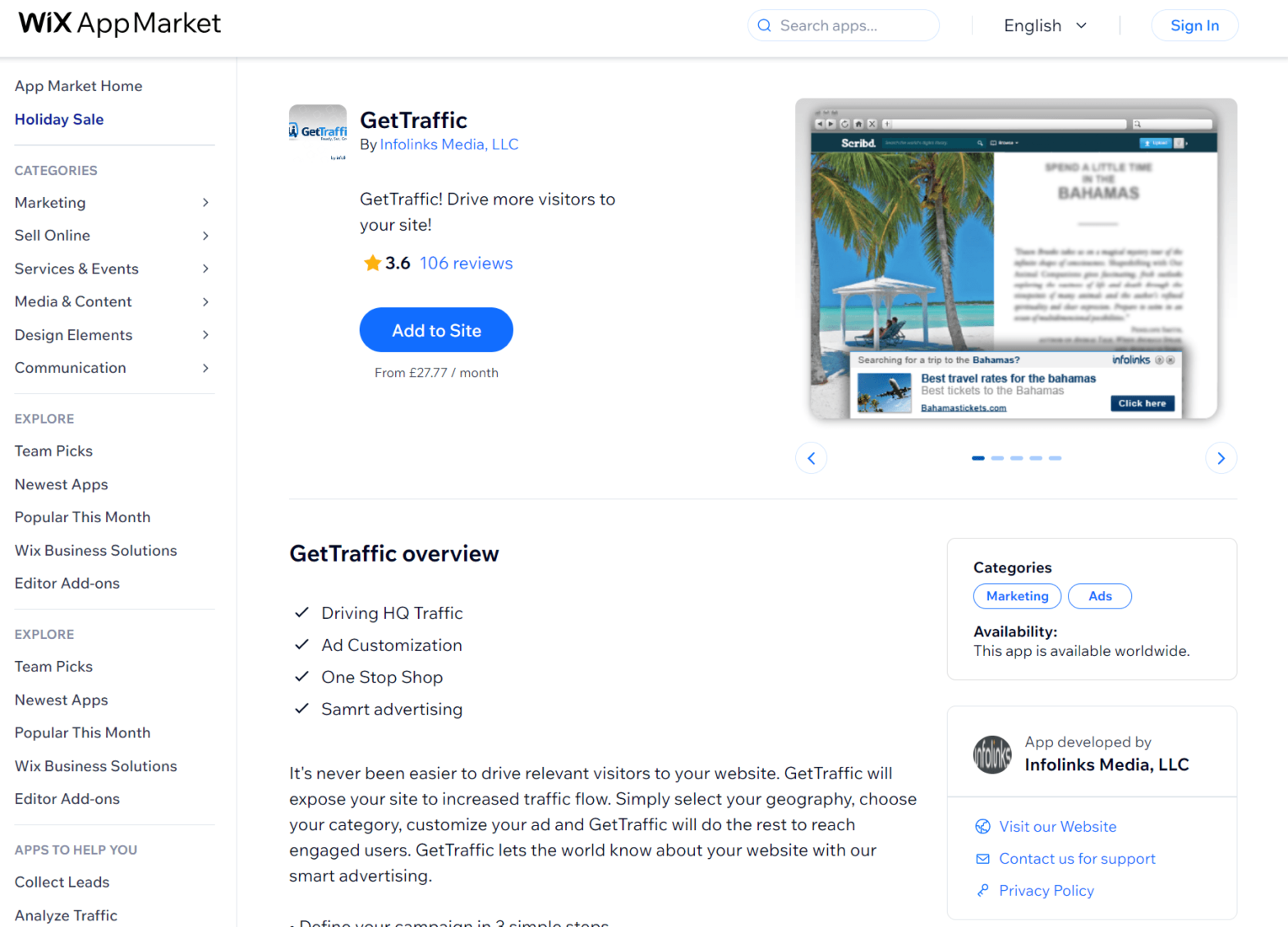Image resolution: width=1288 pixels, height=927 pixels.
Task: Select Collect Leads in sidebar
Action: [62, 882]
